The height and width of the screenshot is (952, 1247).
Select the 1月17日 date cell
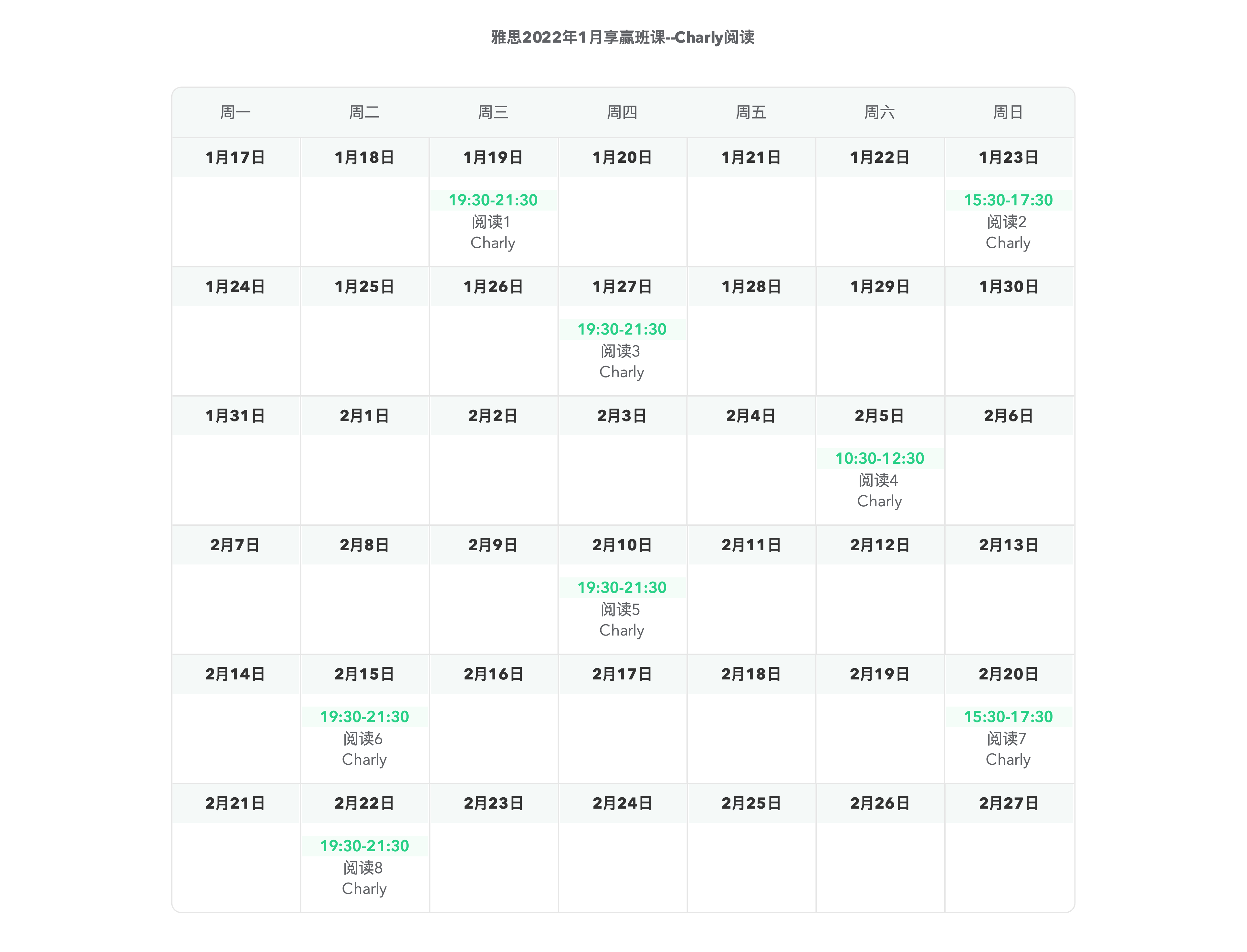235,157
